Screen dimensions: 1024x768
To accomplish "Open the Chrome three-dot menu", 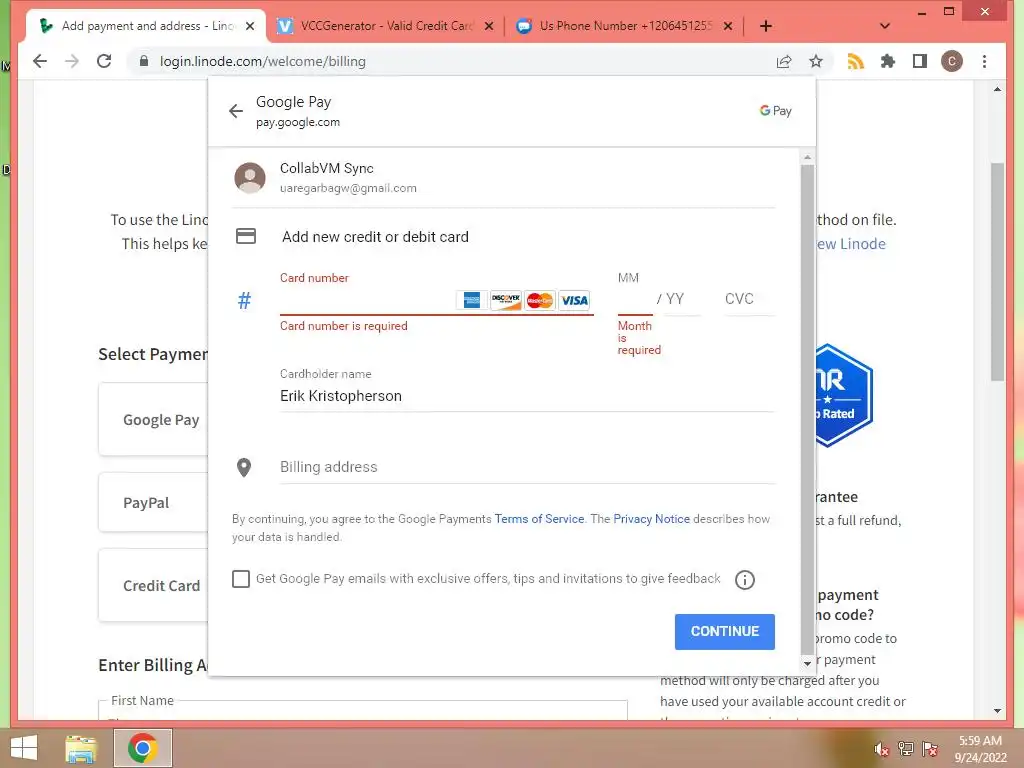I will click(984, 61).
